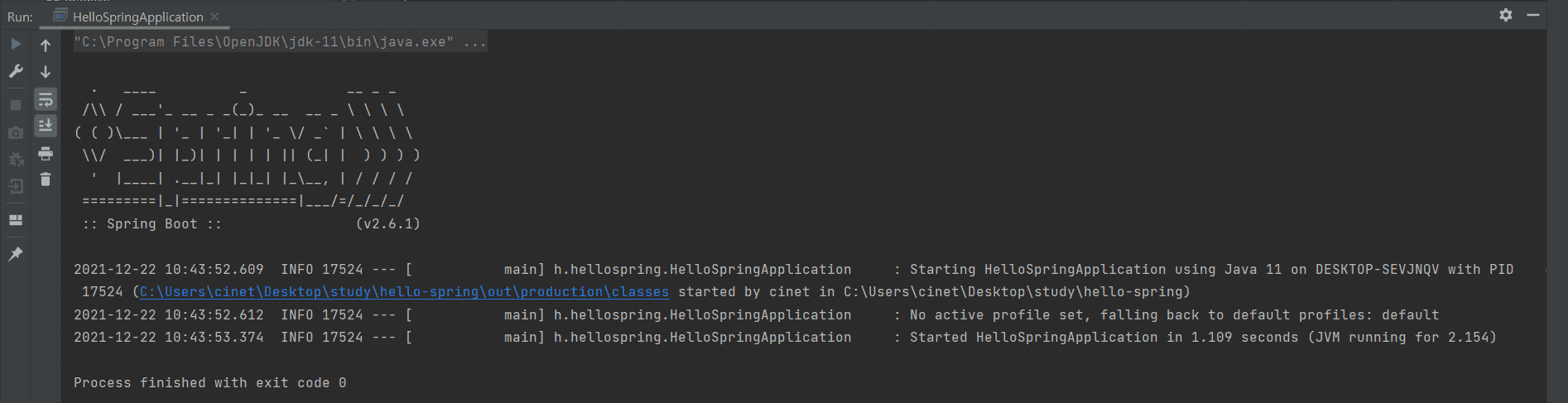Viewport: 1568px width, 403px height.
Task: Jump up the stack trace arrow
Action: pos(46,46)
